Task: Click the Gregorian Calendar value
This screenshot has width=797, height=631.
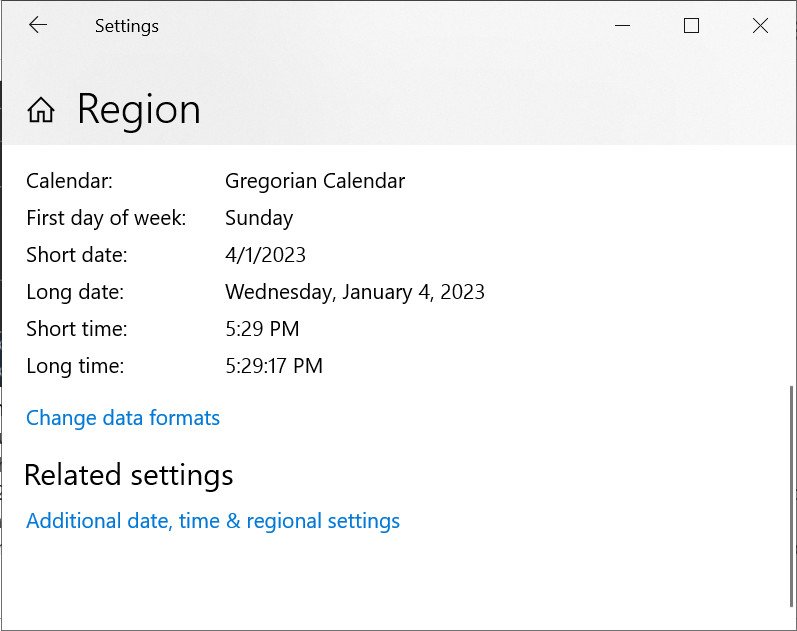Action: click(x=315, y=181)
